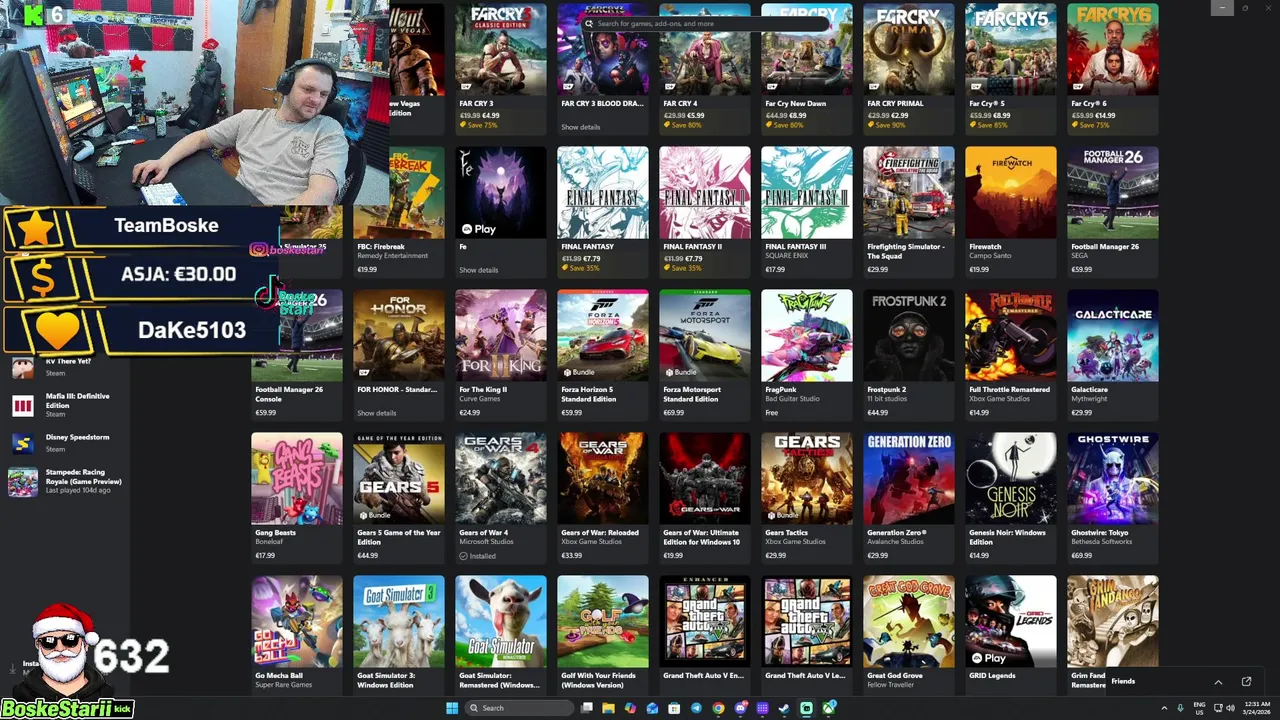Open the FragPunk cover
1280x720 pixels.
[x=807, y=335]
